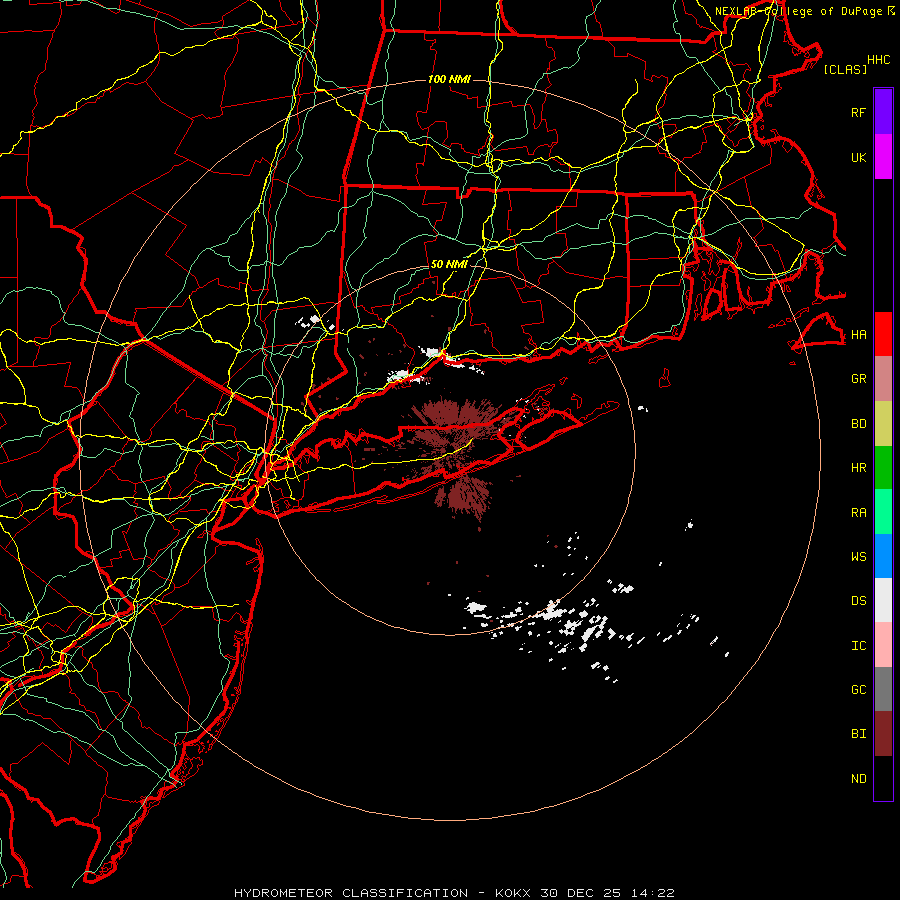Click the '50 NMI' range ring label
Screen dimensions: 900x900
(x=449, y=265)
